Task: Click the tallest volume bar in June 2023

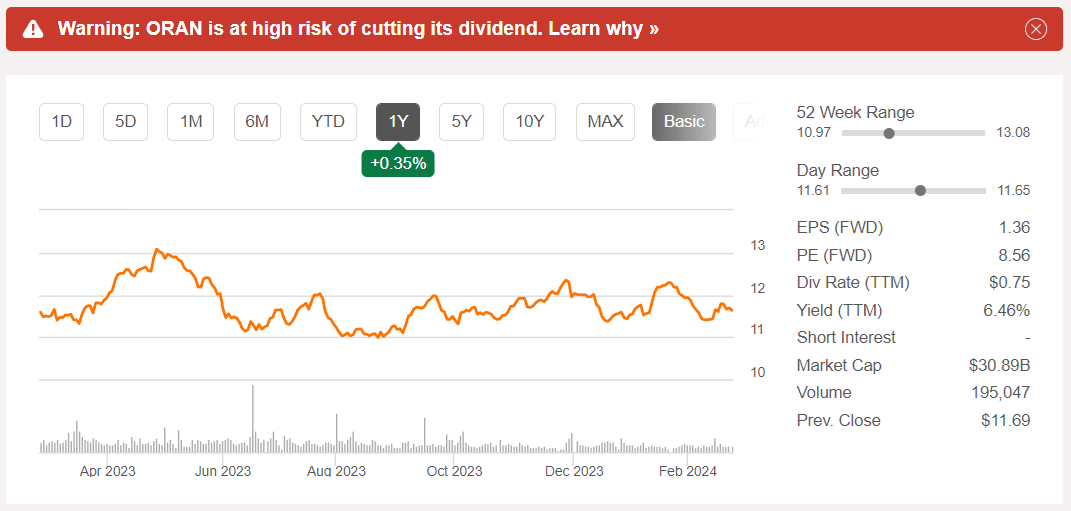Action: point(253,419)
